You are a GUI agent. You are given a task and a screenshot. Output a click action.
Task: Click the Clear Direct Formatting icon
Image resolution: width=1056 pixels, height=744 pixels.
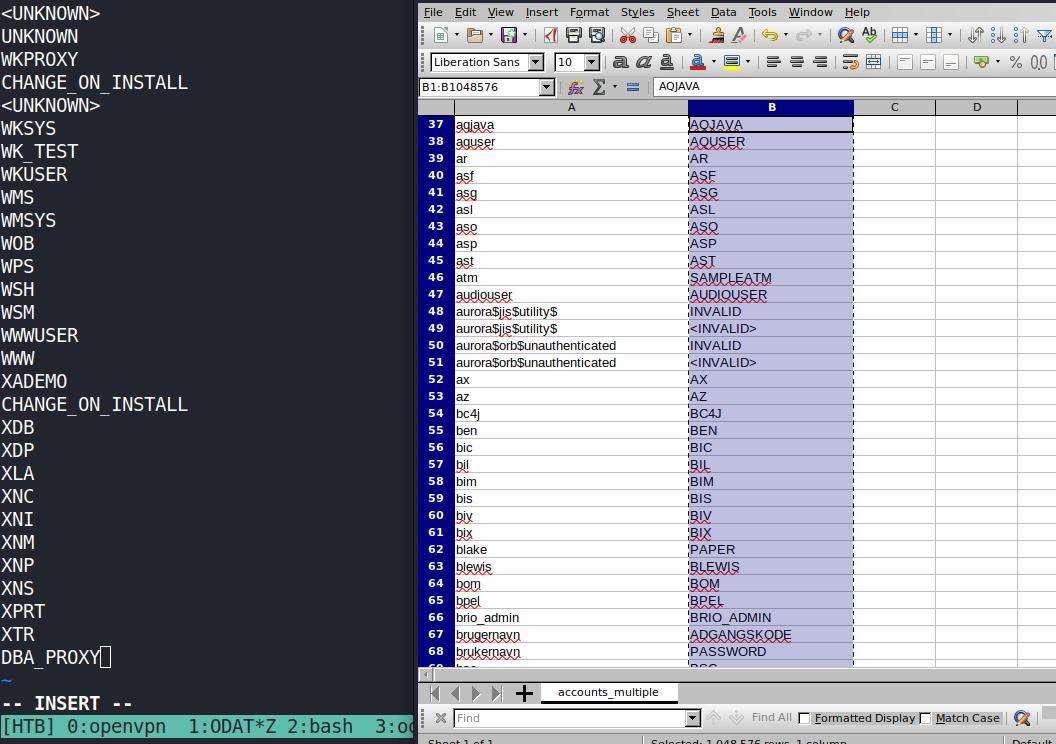click(739, 35)
